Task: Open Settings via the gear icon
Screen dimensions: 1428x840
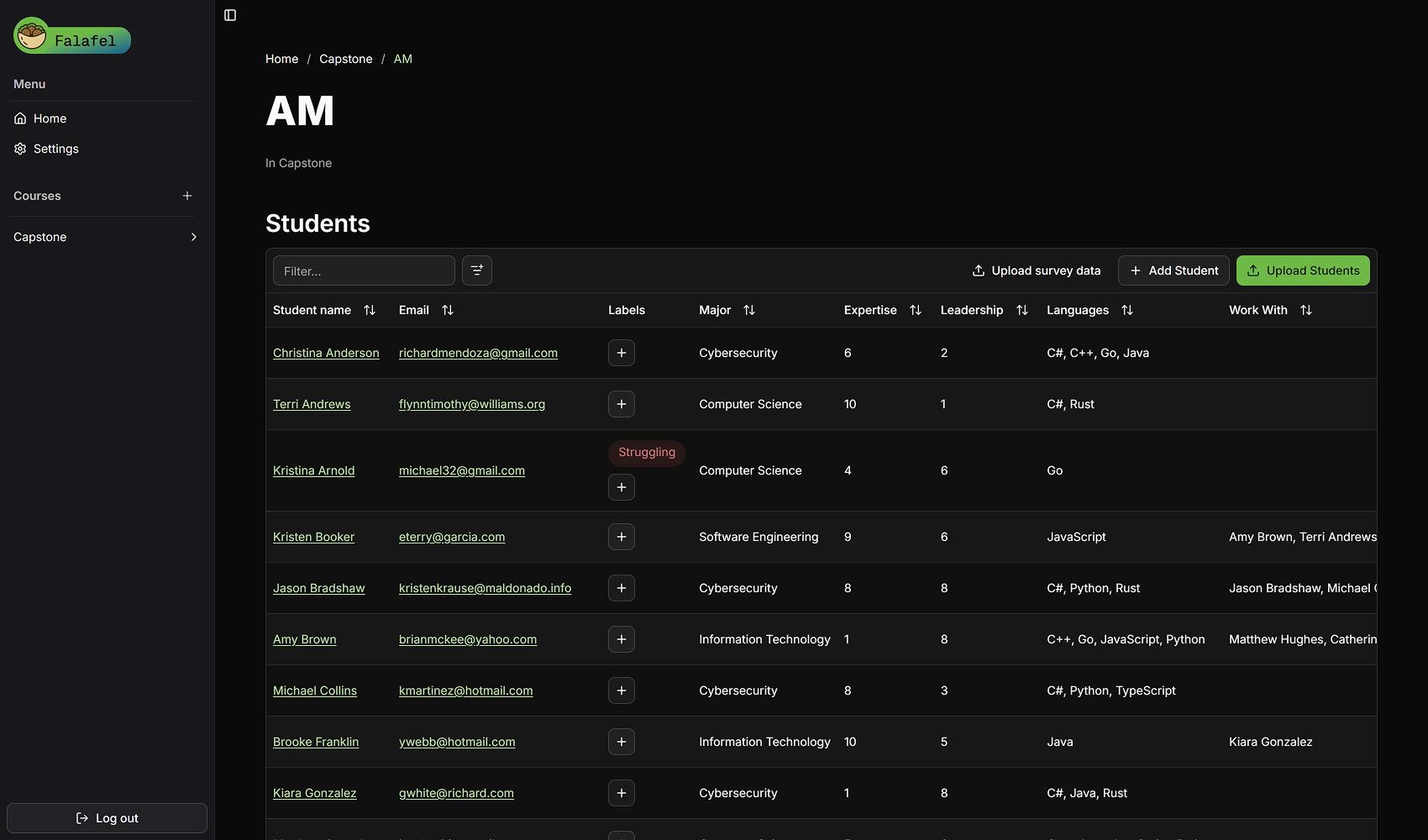Action: (20, 148)
